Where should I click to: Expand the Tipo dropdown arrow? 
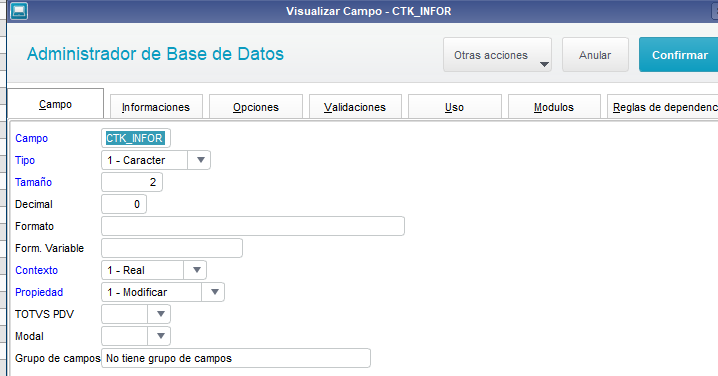200,160
